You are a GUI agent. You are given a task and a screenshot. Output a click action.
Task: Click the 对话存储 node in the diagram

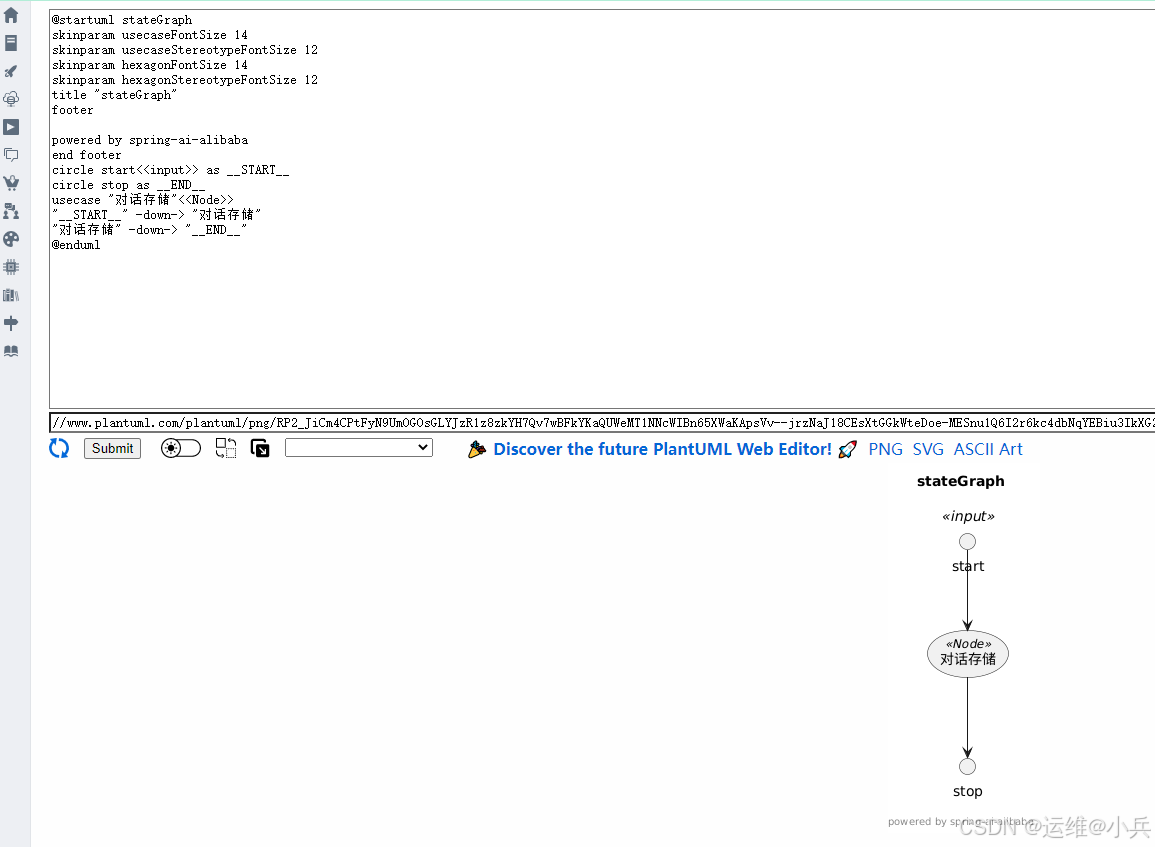(x=967, y=653)
